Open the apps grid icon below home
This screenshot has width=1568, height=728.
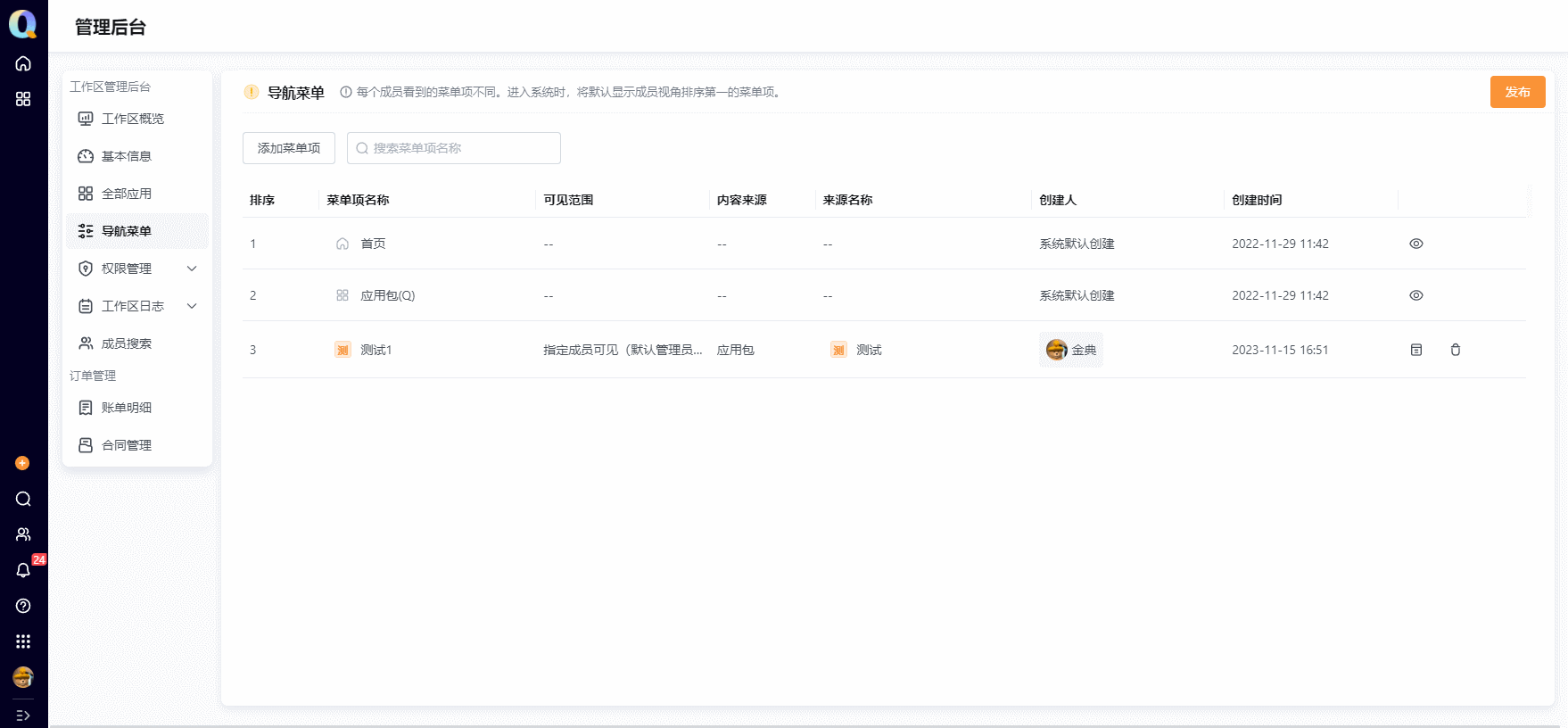pos(23,99)
